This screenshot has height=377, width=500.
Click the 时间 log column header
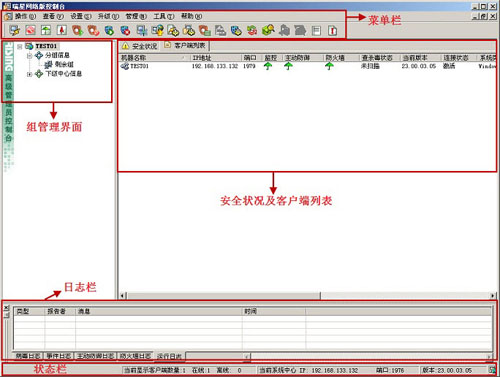click(x=274, y=311)
